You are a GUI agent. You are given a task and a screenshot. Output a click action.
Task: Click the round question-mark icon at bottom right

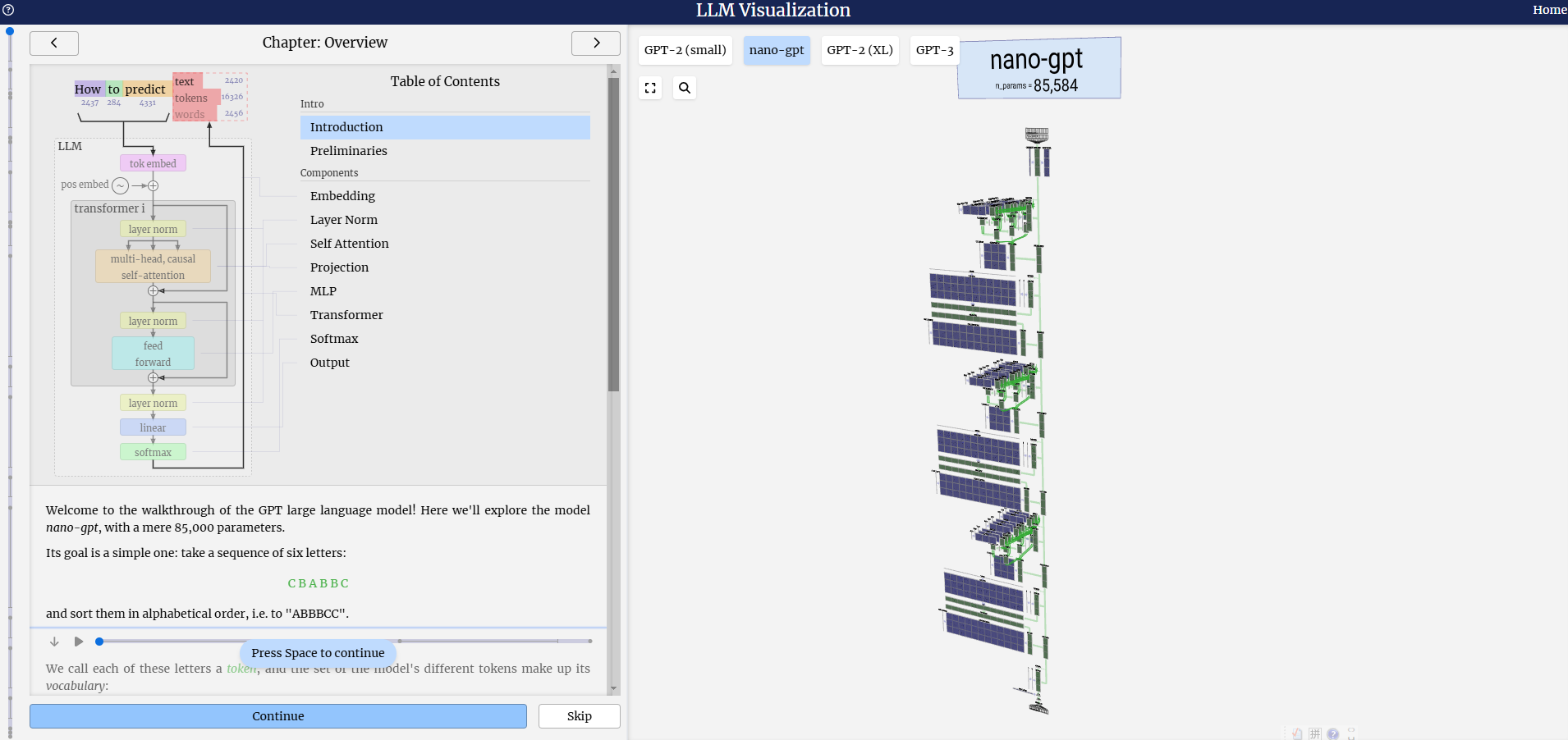pyautogui.click(x=1332, y=733)
